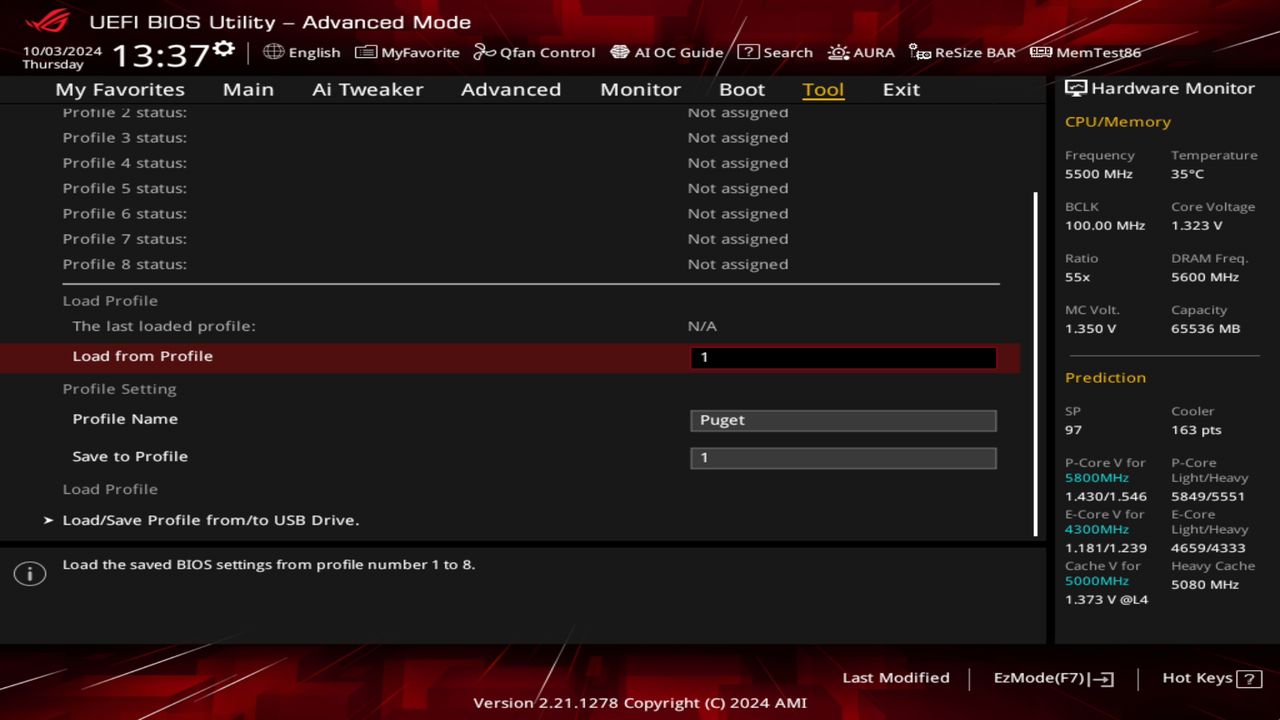1280x720 pixels.
Task: Select the Tool tab
Action: (x=823, y=89)
